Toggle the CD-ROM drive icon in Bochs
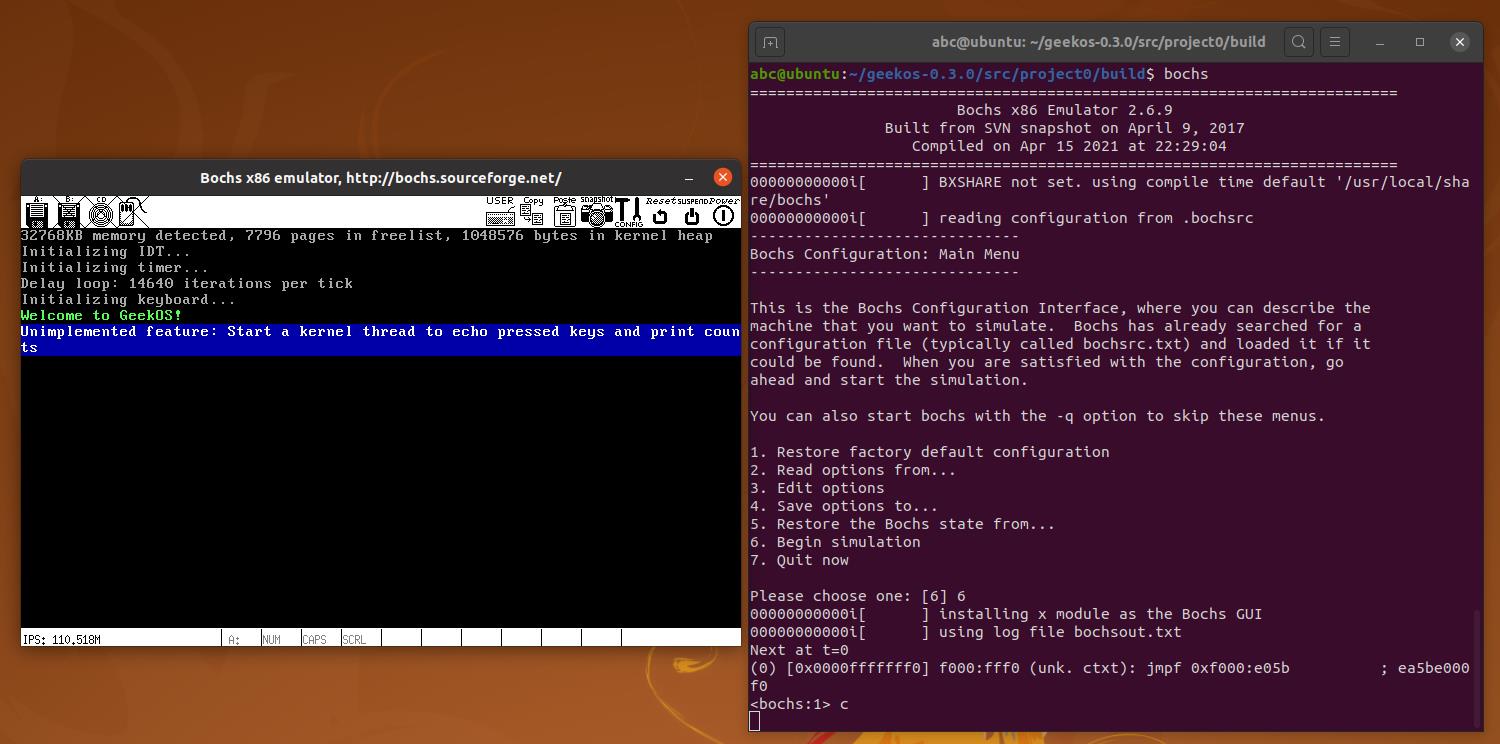Screen dimensions: 1500x744 (101, 212)
